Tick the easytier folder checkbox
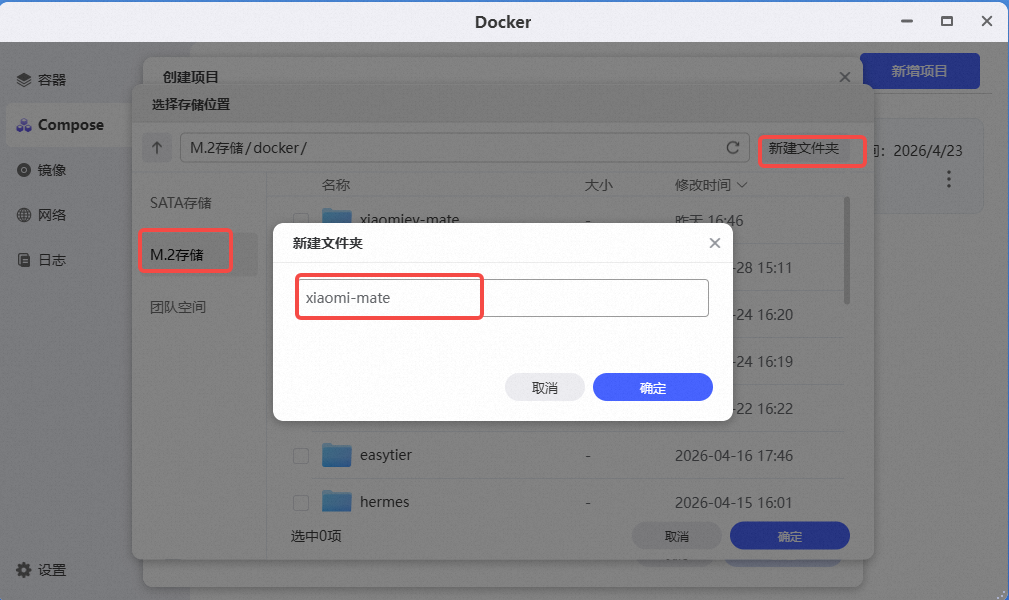 click(301, 456)
